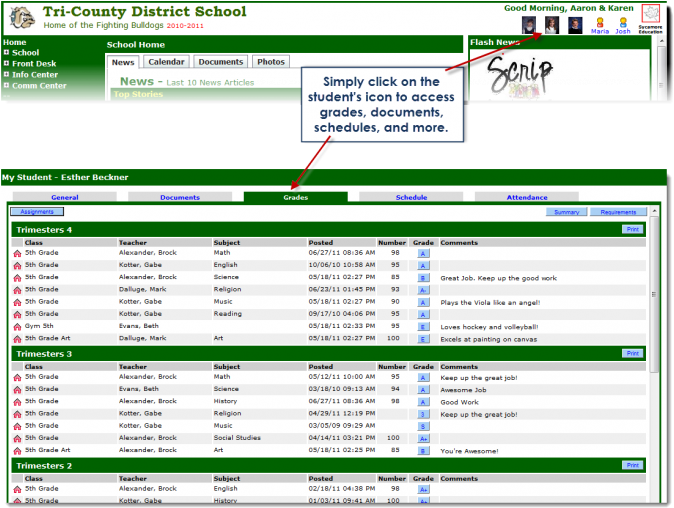Click the comment 'Excels at painting on canvas'
Image resolution: width=674 pixels, height=508 pixels.
pyautogui.click(x=488, y=340)
